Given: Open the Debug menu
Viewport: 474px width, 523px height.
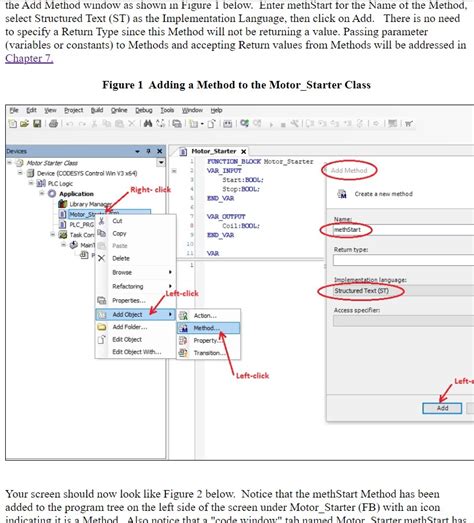Looking at the screenshot, I should pos(144,110).
